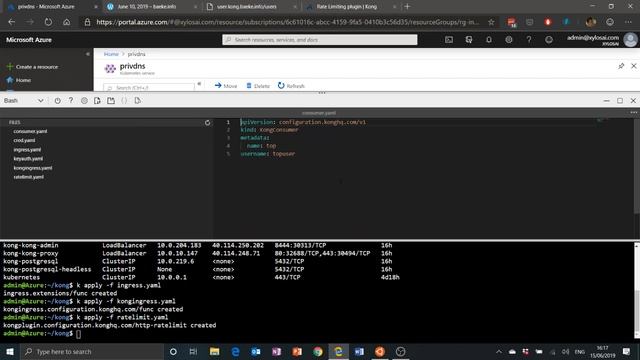Screen dimensions: 640x360
Task: Click the browser address bar URL
Action: [288, 22]
